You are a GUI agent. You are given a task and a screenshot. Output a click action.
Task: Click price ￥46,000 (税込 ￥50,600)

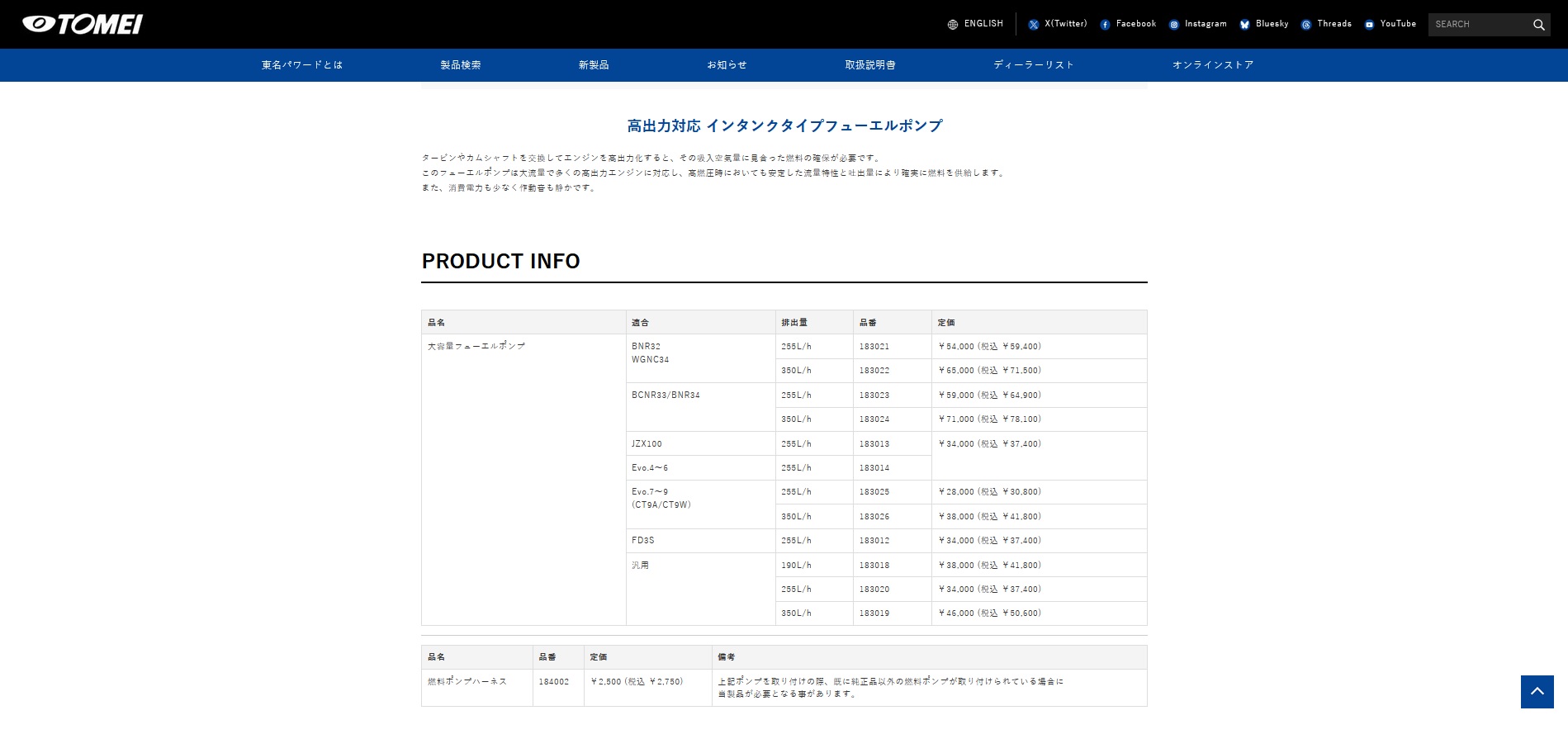989,613
